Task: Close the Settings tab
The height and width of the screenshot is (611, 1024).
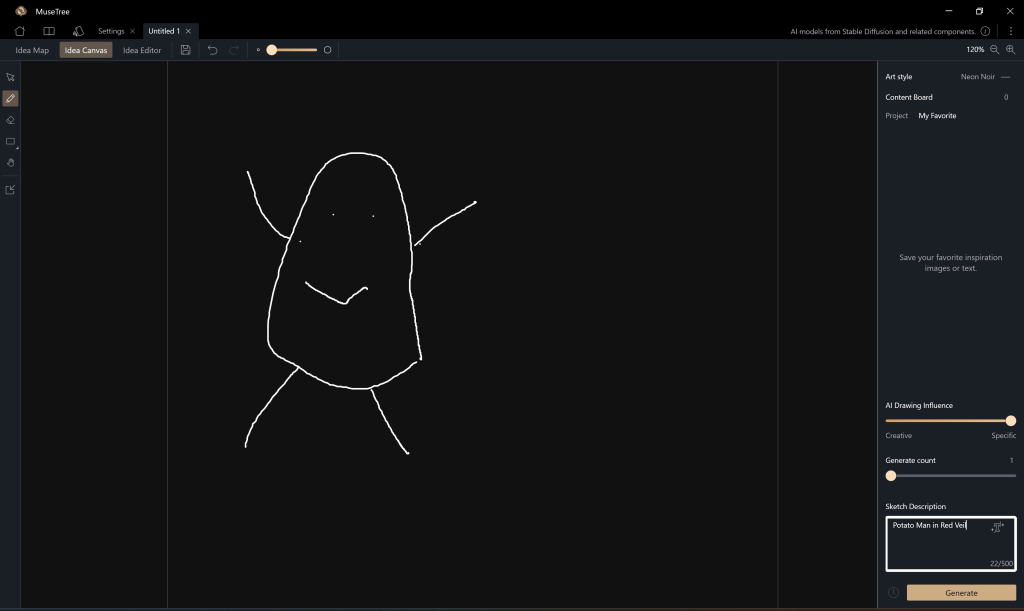Action: coord(133,31)
